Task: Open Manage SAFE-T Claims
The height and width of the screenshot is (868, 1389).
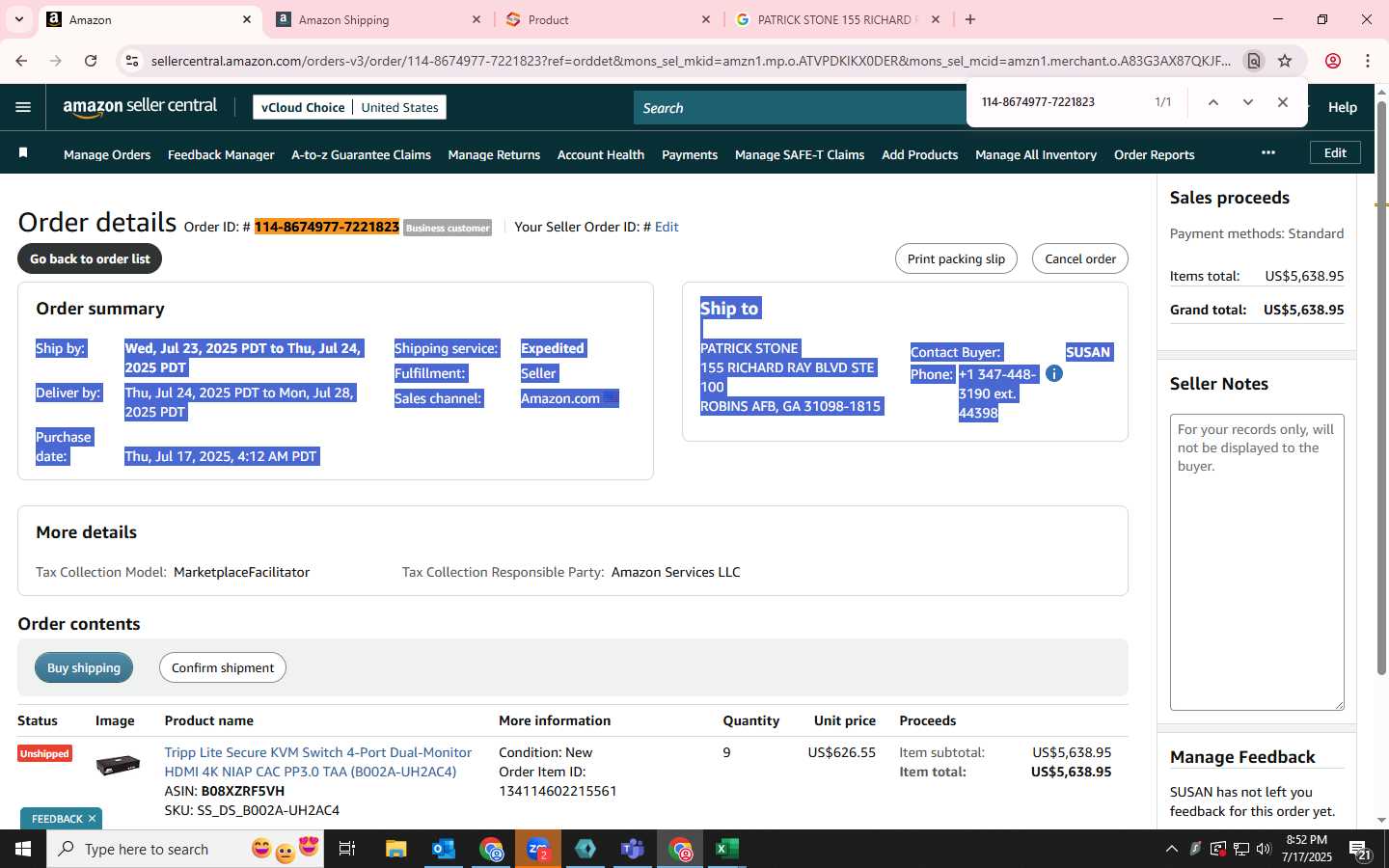Action: (x=800, y=154)
